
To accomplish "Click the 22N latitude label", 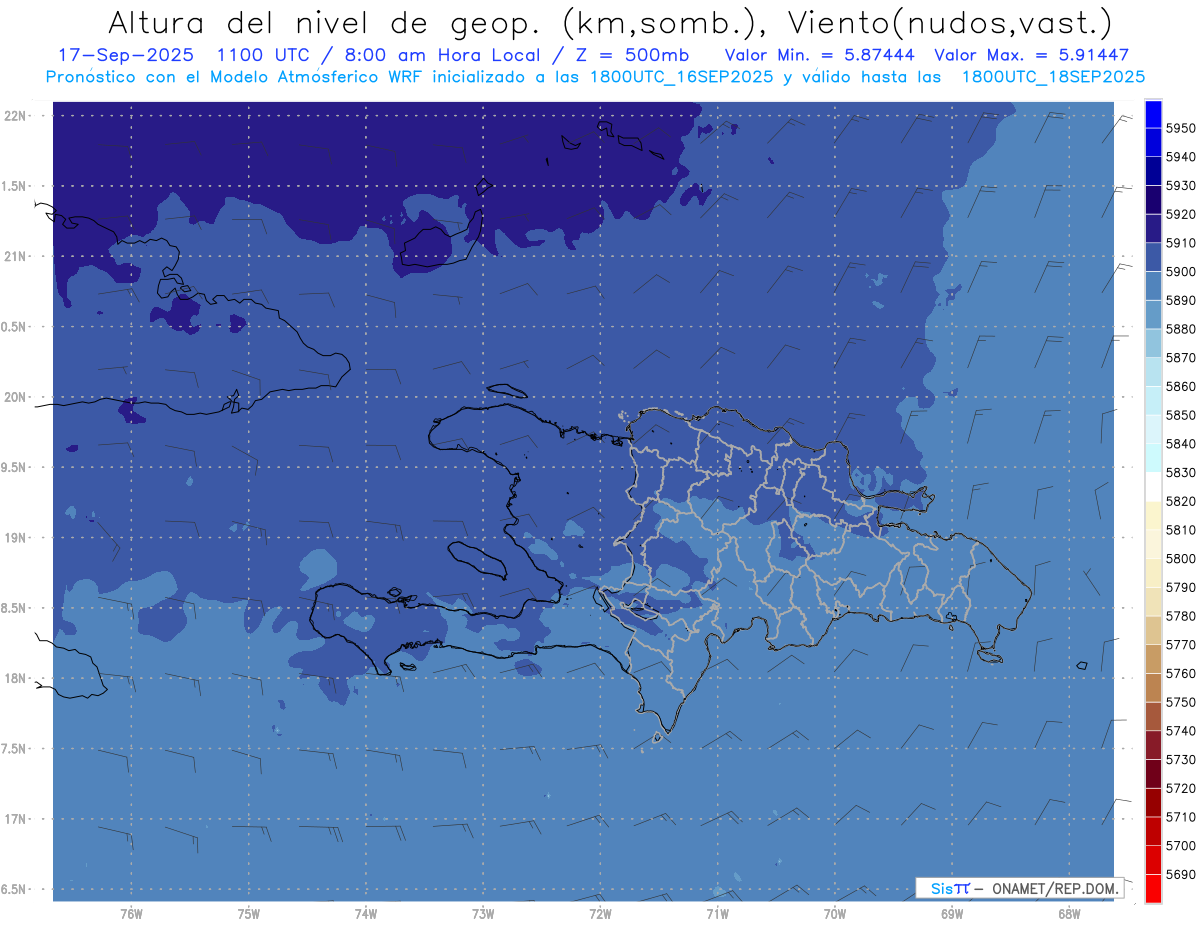I will pos(15,116).
